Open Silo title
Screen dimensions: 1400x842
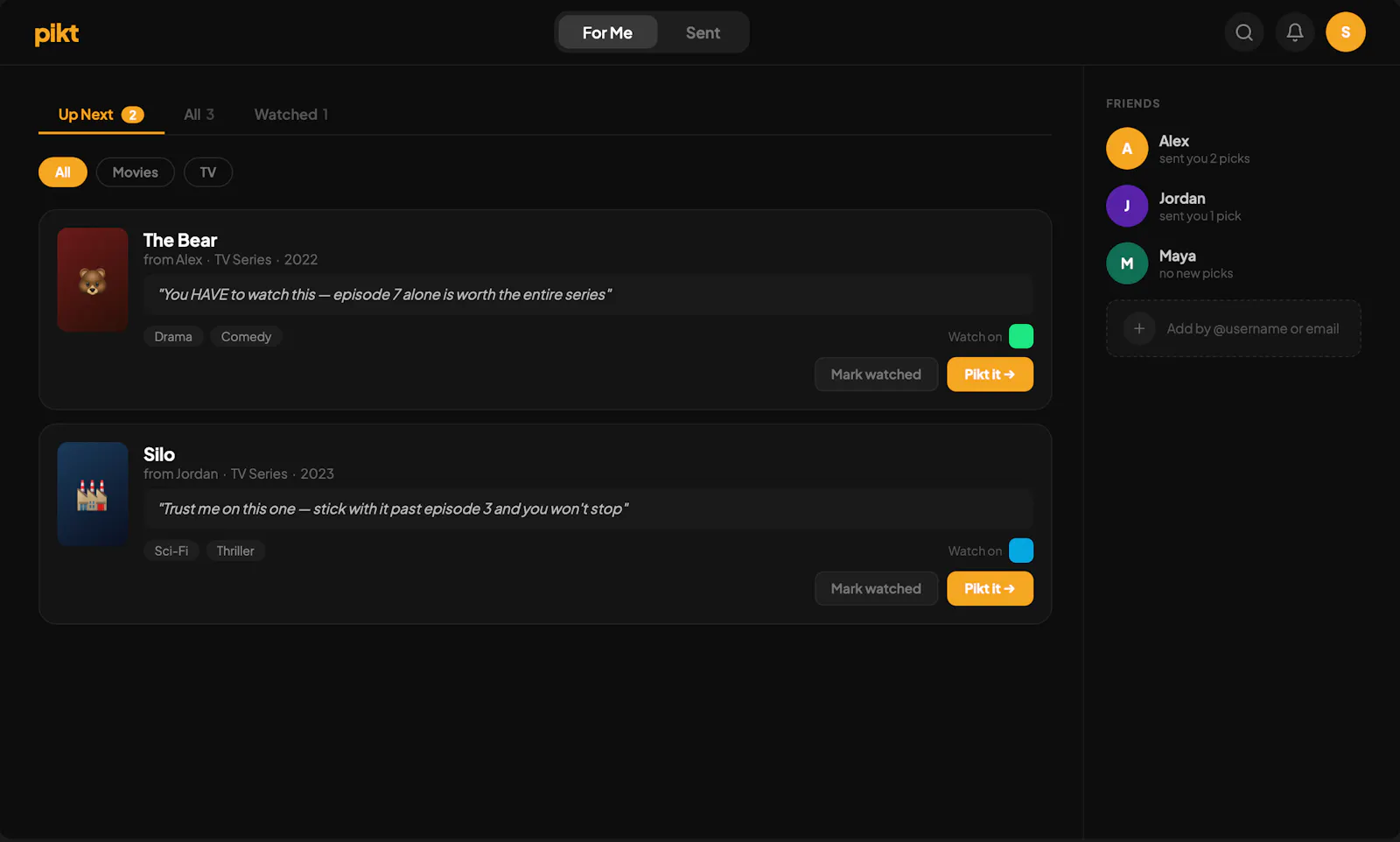click(x=159, y=454)
